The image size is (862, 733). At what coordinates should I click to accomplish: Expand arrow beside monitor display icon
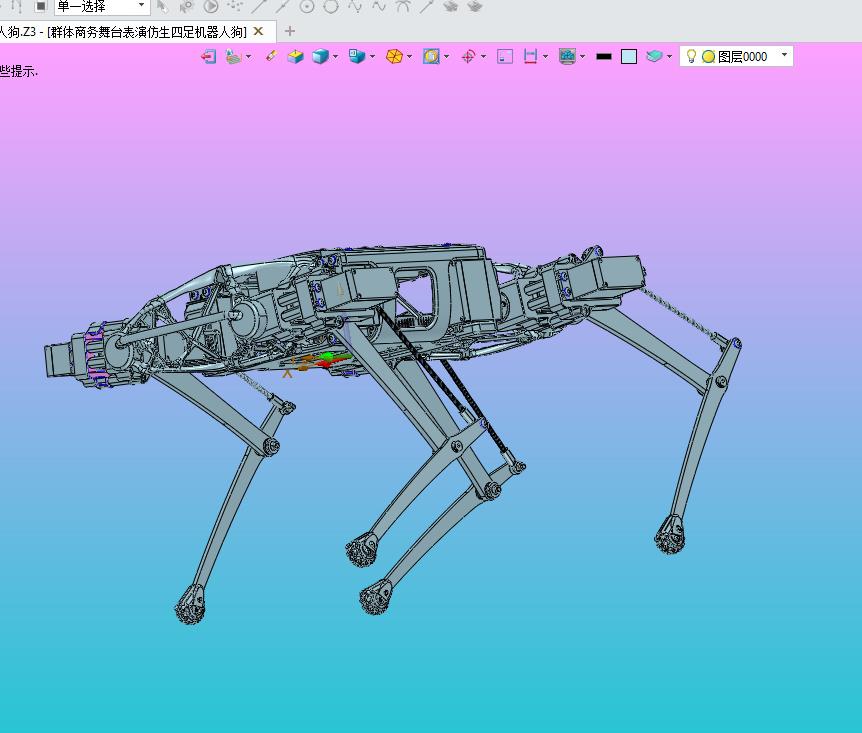582,57
